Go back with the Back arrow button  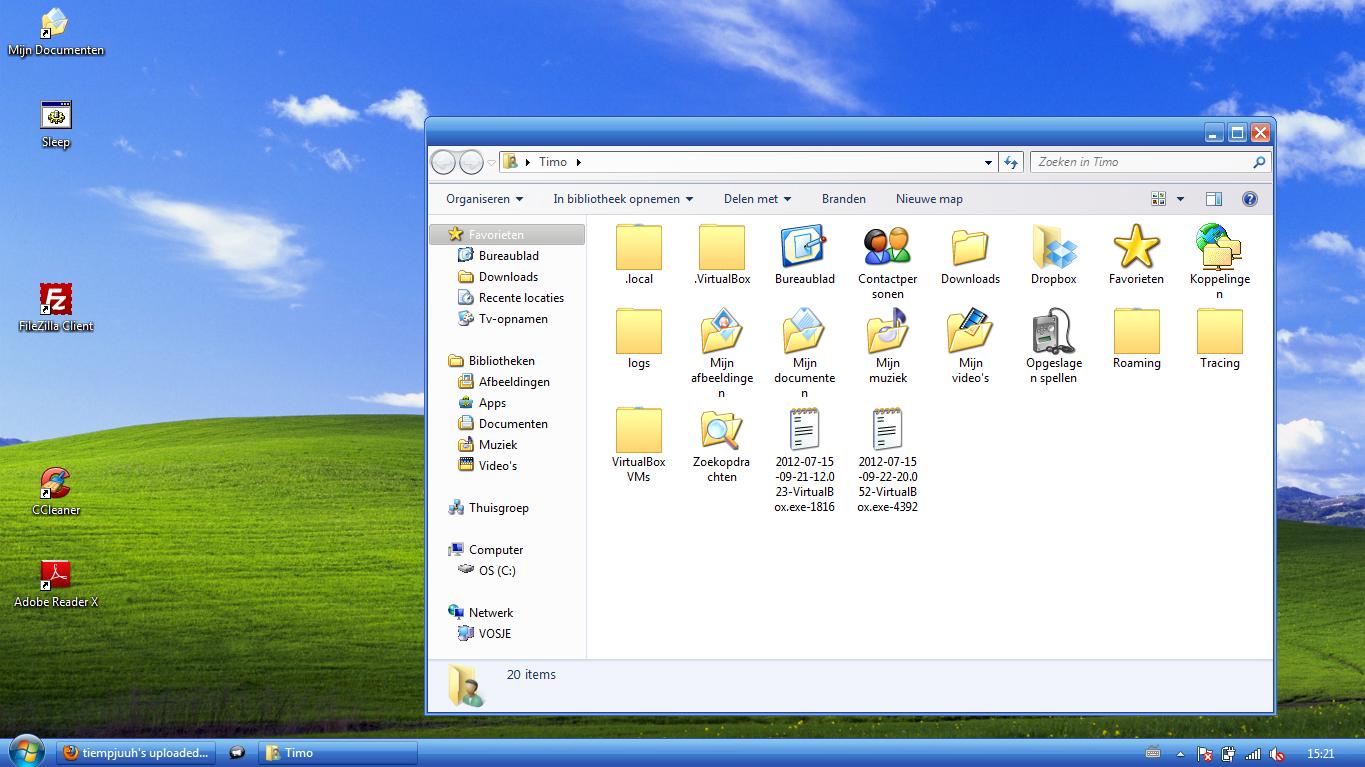(443, 162)
